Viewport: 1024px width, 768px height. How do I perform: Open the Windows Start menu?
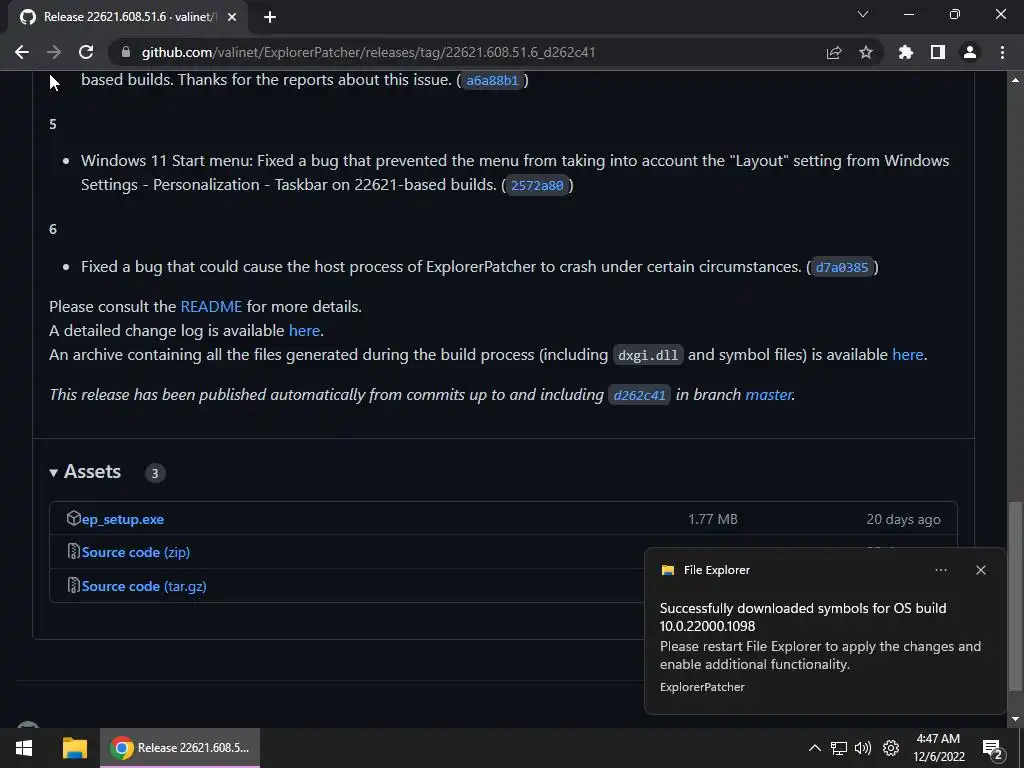pyautogui.click(x=24, y=748)
